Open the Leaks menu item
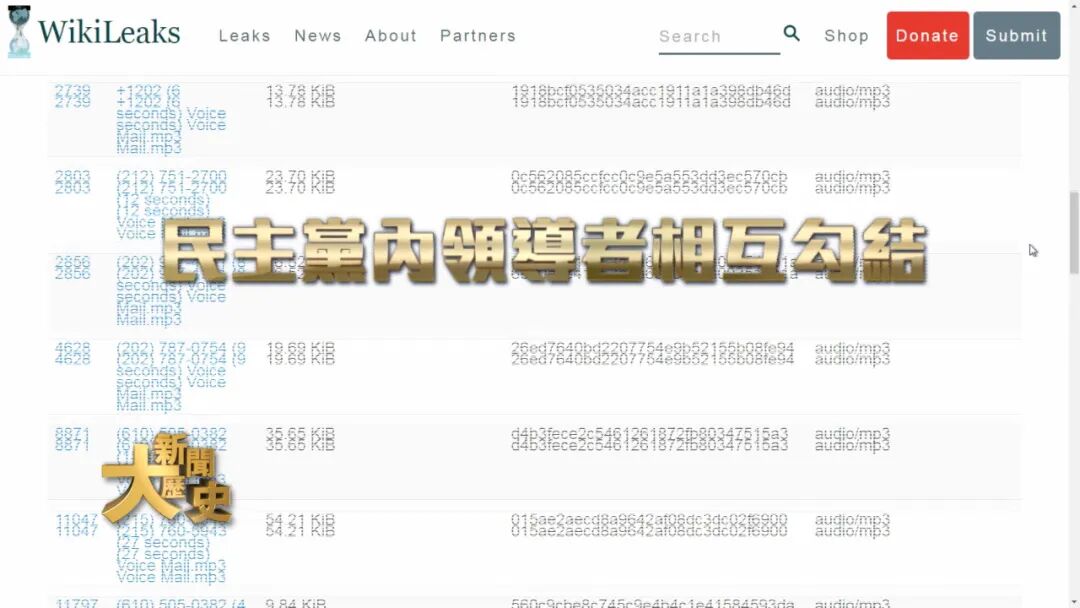 pos(245,36)
